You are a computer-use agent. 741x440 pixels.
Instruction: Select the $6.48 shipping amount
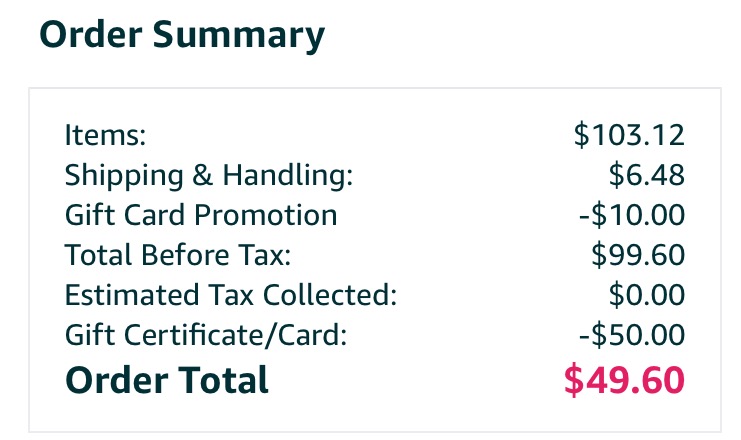[x=646, y=176]
